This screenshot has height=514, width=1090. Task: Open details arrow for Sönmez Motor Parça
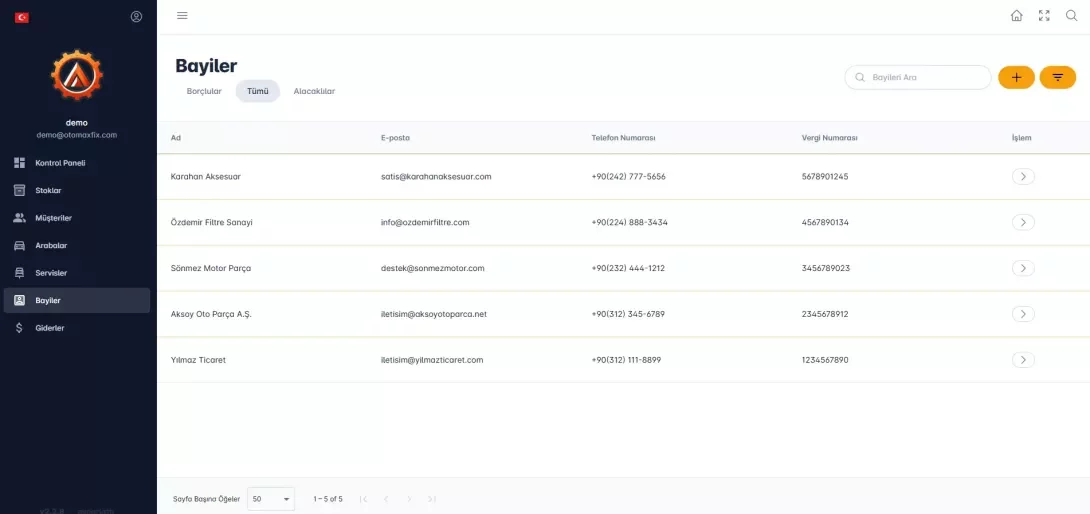[x=1023, y=268]
